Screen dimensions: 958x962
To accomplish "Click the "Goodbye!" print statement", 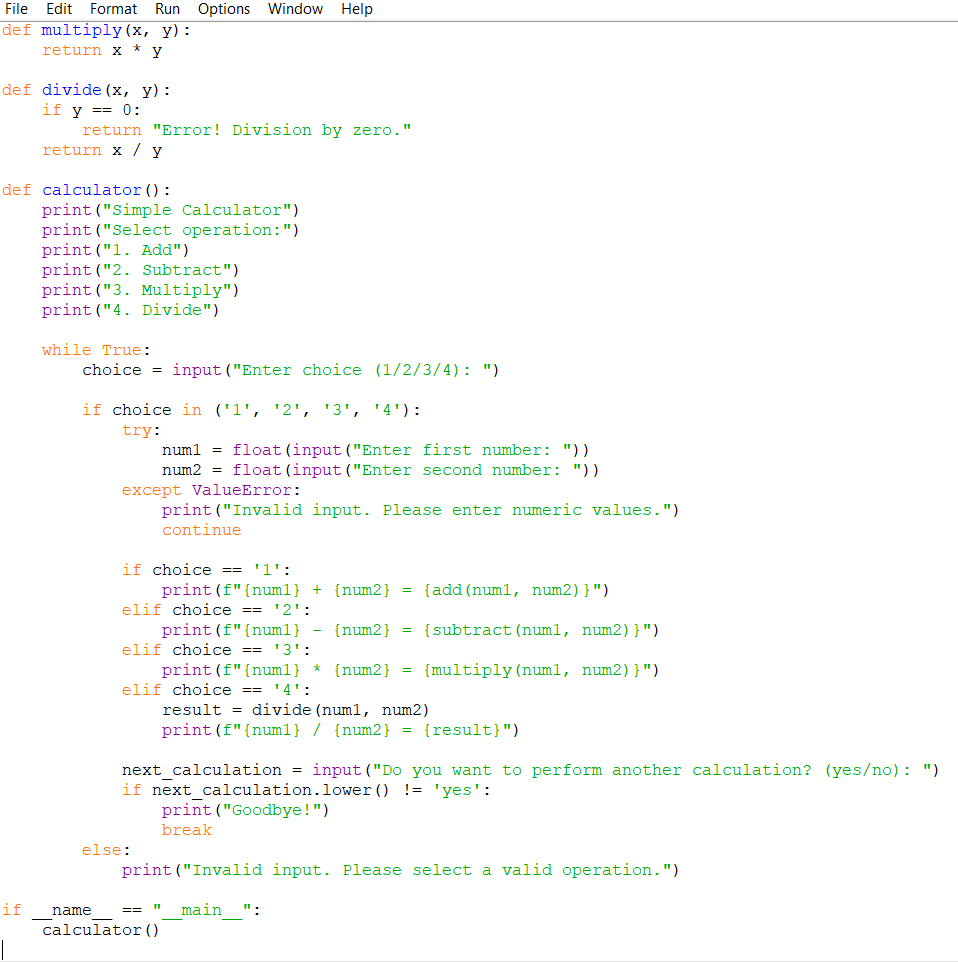I will (245, 810).
